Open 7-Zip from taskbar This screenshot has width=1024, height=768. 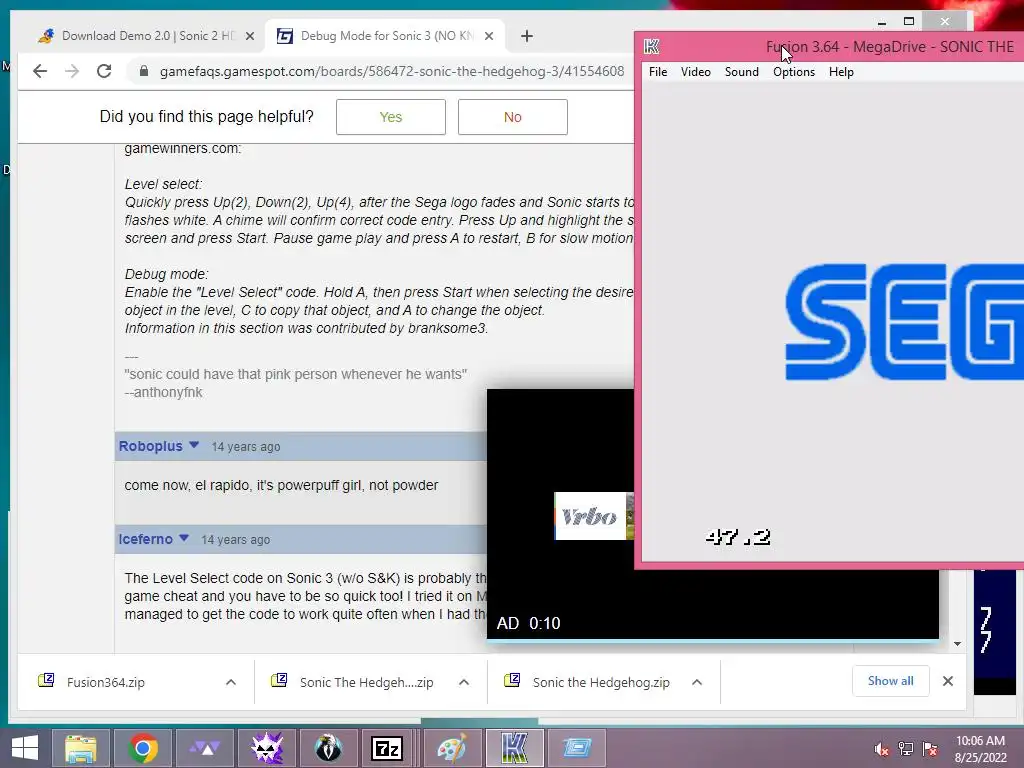tap(387, 748)
